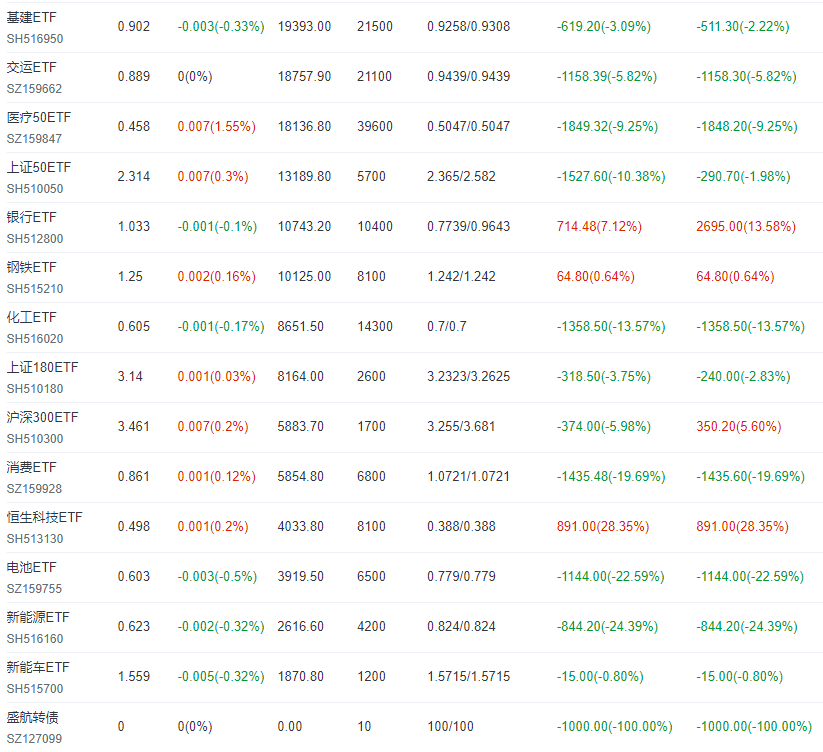The height and width of the screenshot is (752, 823).
Task: Select stock code SH513130
Action: click(35, 539)
